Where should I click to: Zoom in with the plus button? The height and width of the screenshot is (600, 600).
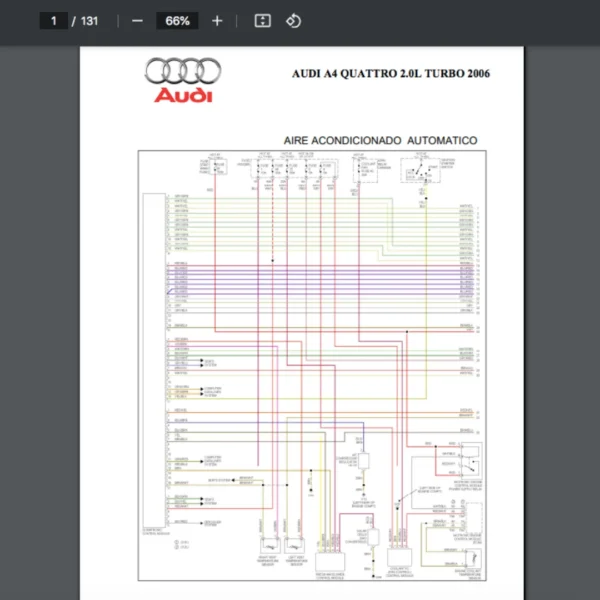point(217,21)
